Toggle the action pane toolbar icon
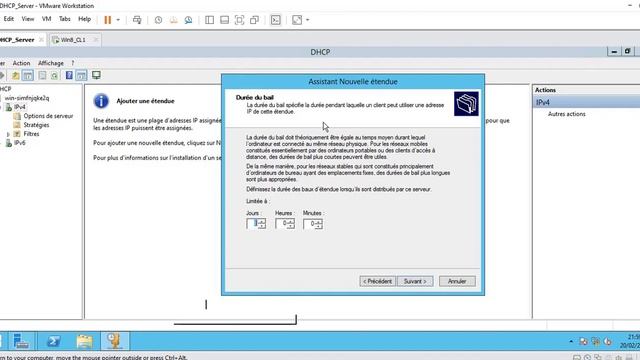Image resolution: width=640 pixels, height=360 pixels. 82,76
